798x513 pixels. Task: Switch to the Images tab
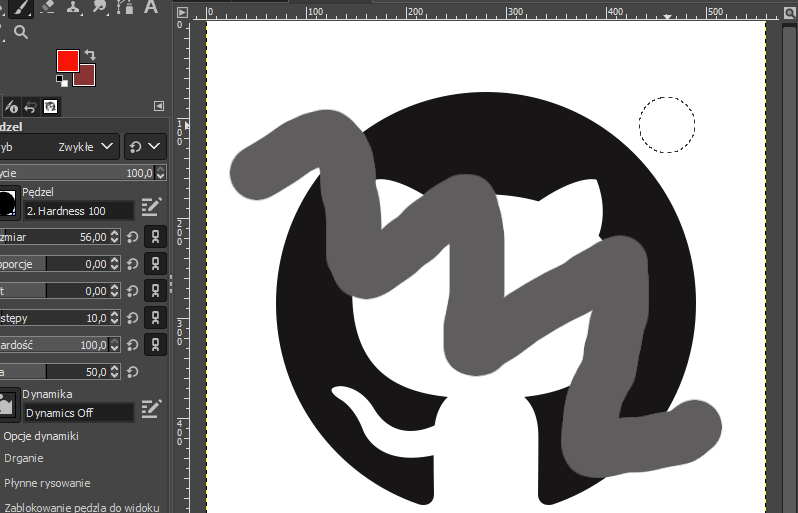click(x=50, y=106)
